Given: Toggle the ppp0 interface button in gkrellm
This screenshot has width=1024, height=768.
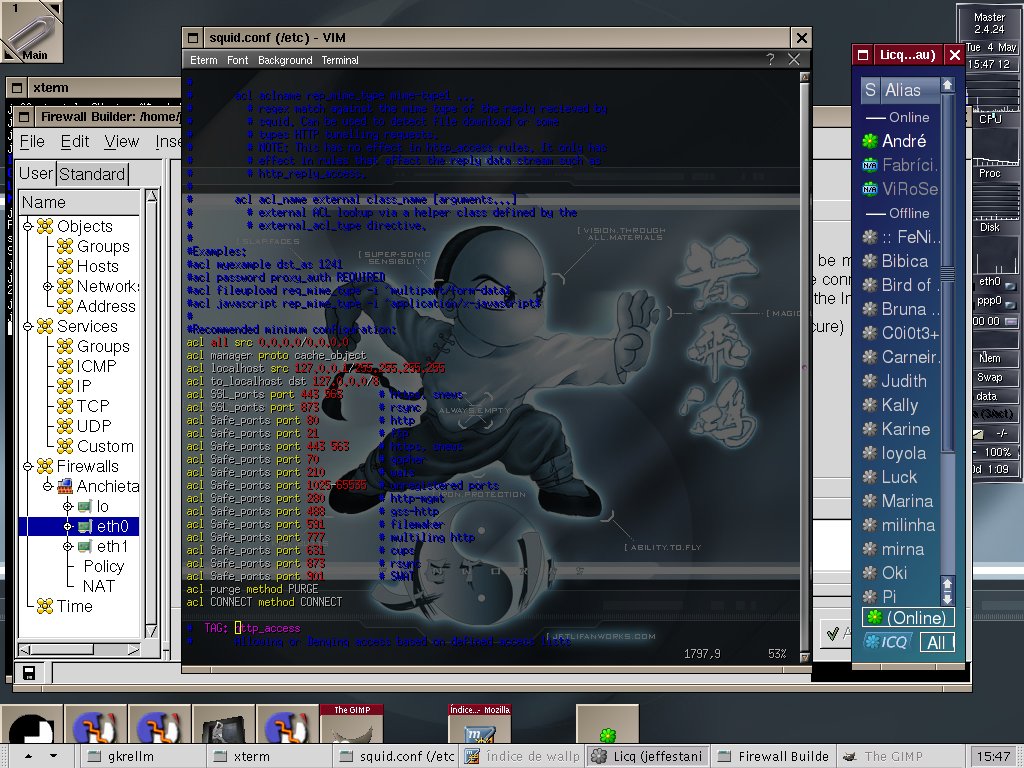Looking at the screenshot, I should click(1010, 303).
